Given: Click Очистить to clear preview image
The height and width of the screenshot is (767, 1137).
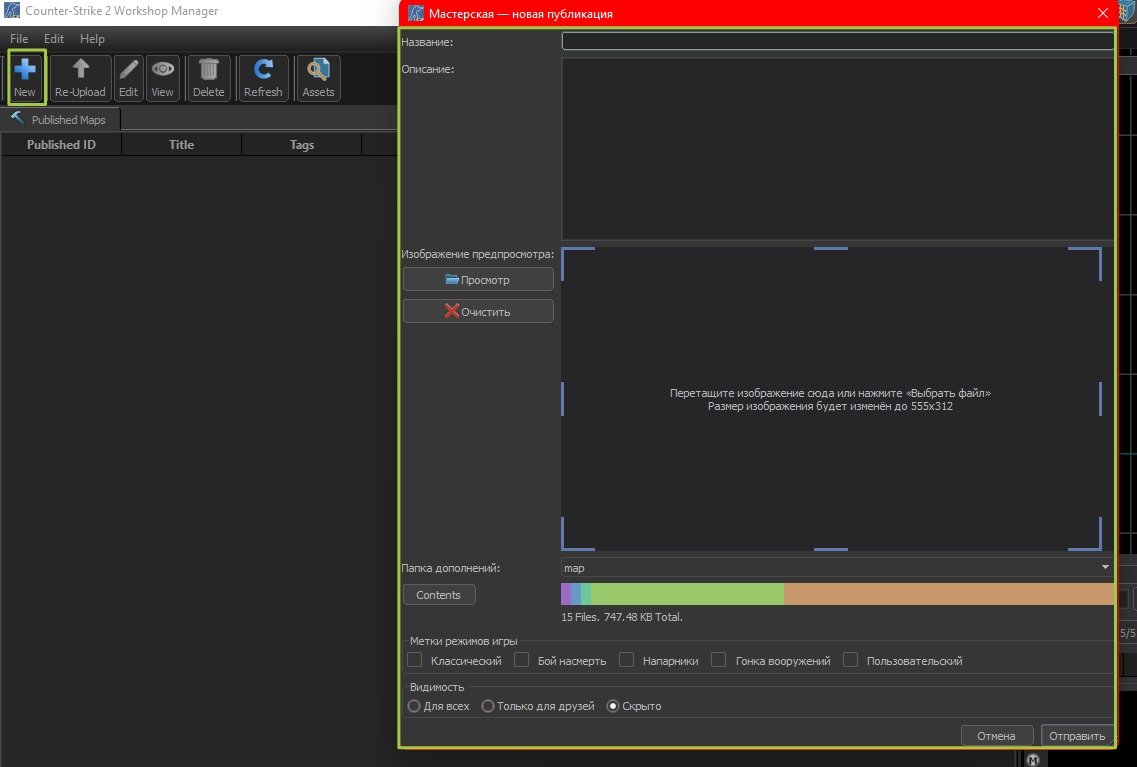Looking at the screenshot, I should click(x=478, y=311).
